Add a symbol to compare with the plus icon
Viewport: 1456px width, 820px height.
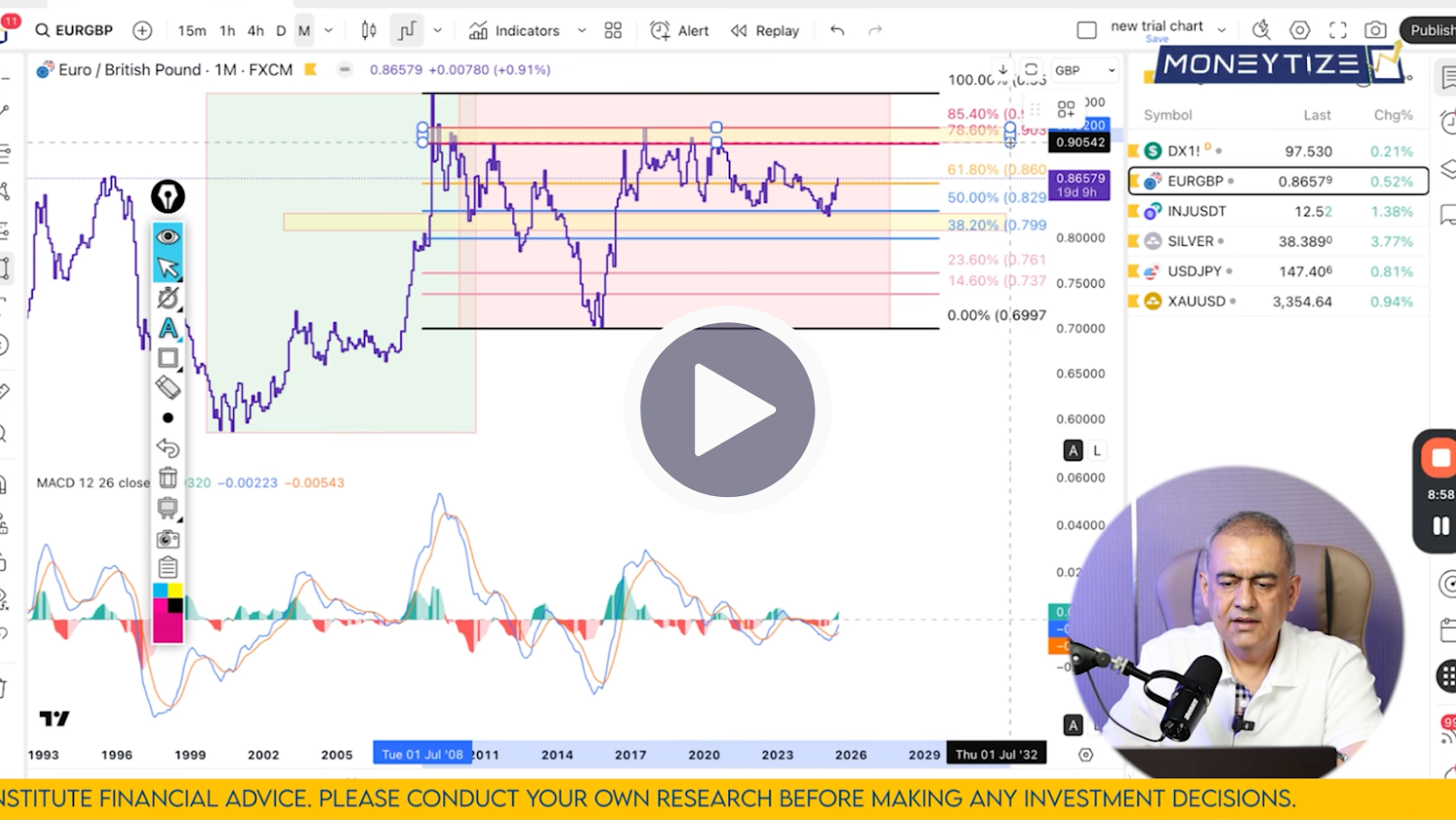(x=143, y=30)
